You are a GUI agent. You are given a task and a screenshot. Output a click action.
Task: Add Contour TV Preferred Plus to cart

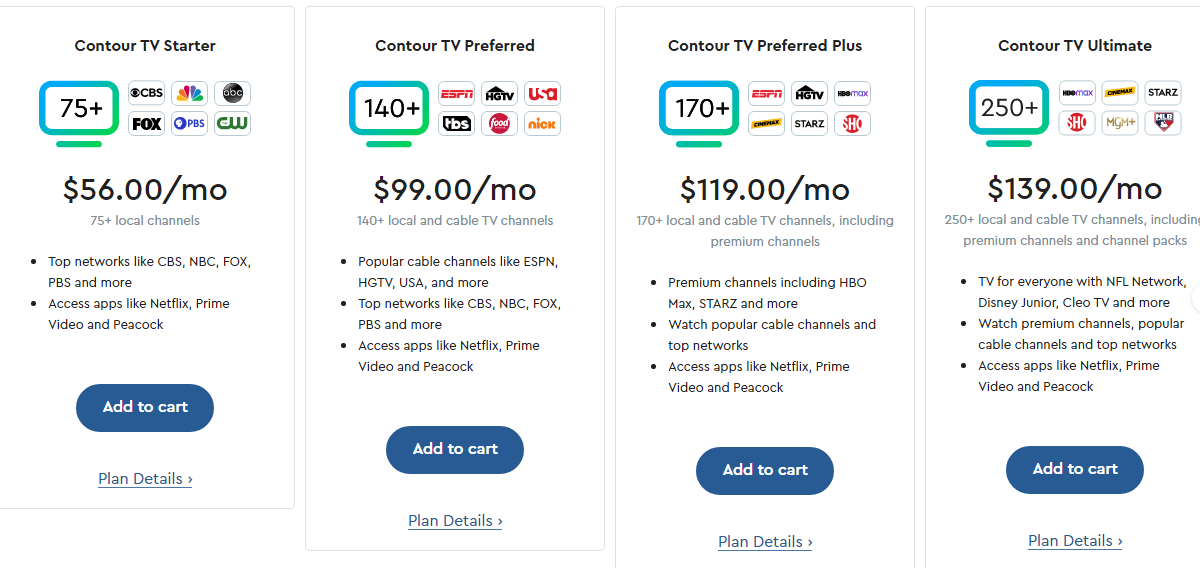click(x=765, y=471)
